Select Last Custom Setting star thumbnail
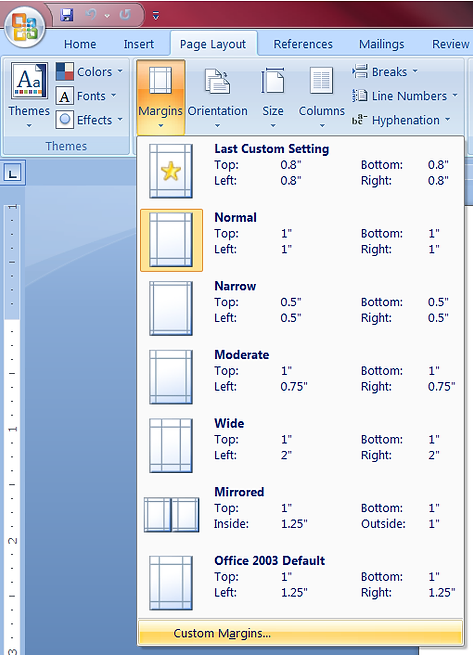The width and height of the screenshot is (473, 655). tap(171, 171)
